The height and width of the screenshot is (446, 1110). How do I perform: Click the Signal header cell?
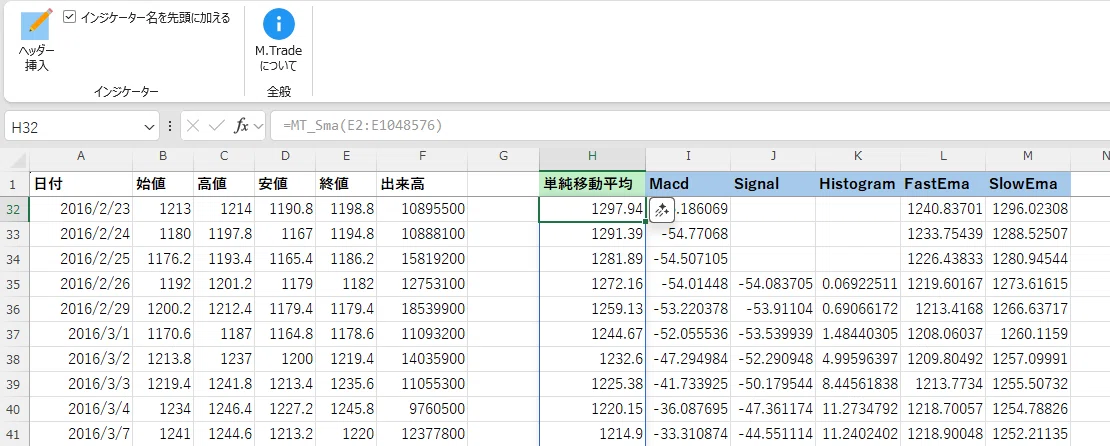(773, 184)
